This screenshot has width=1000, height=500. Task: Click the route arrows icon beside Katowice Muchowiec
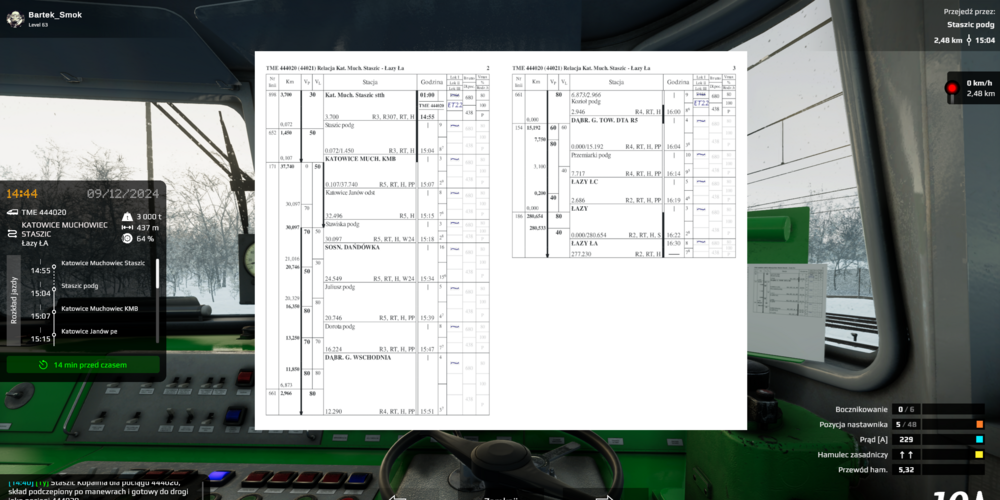click(11, 232)
